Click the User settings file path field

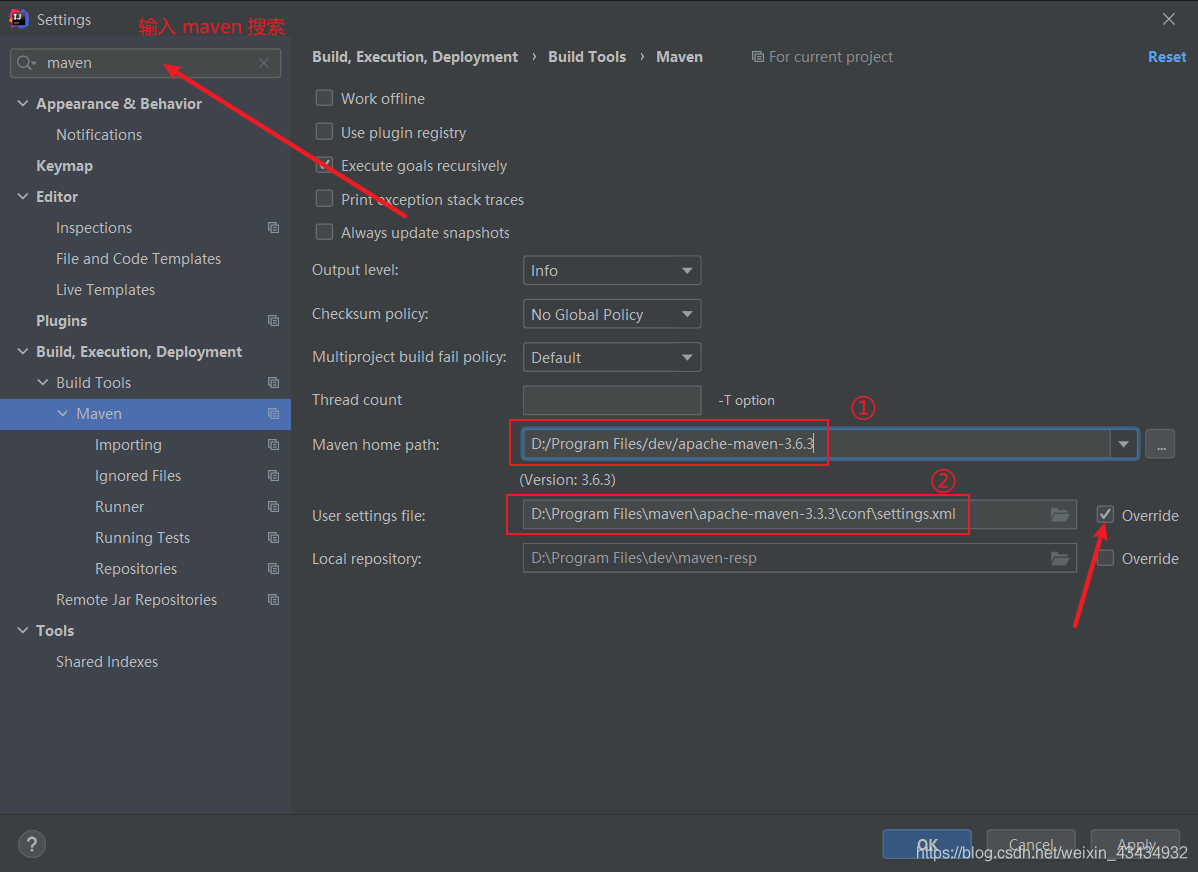click(x=799, y=514)
